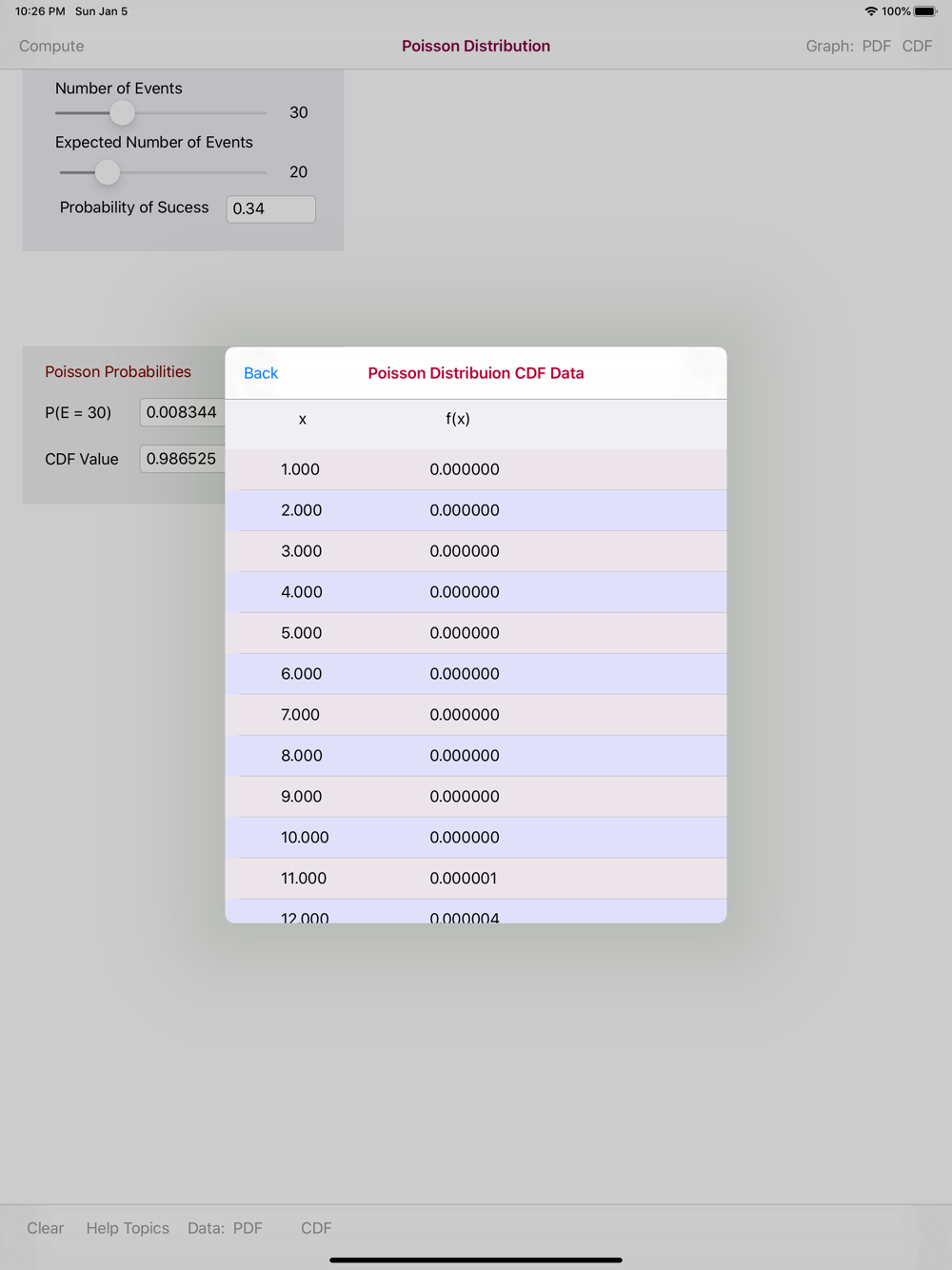Tap the Compute button
The image size is (952, 1270).
click(x=51, y=46)
